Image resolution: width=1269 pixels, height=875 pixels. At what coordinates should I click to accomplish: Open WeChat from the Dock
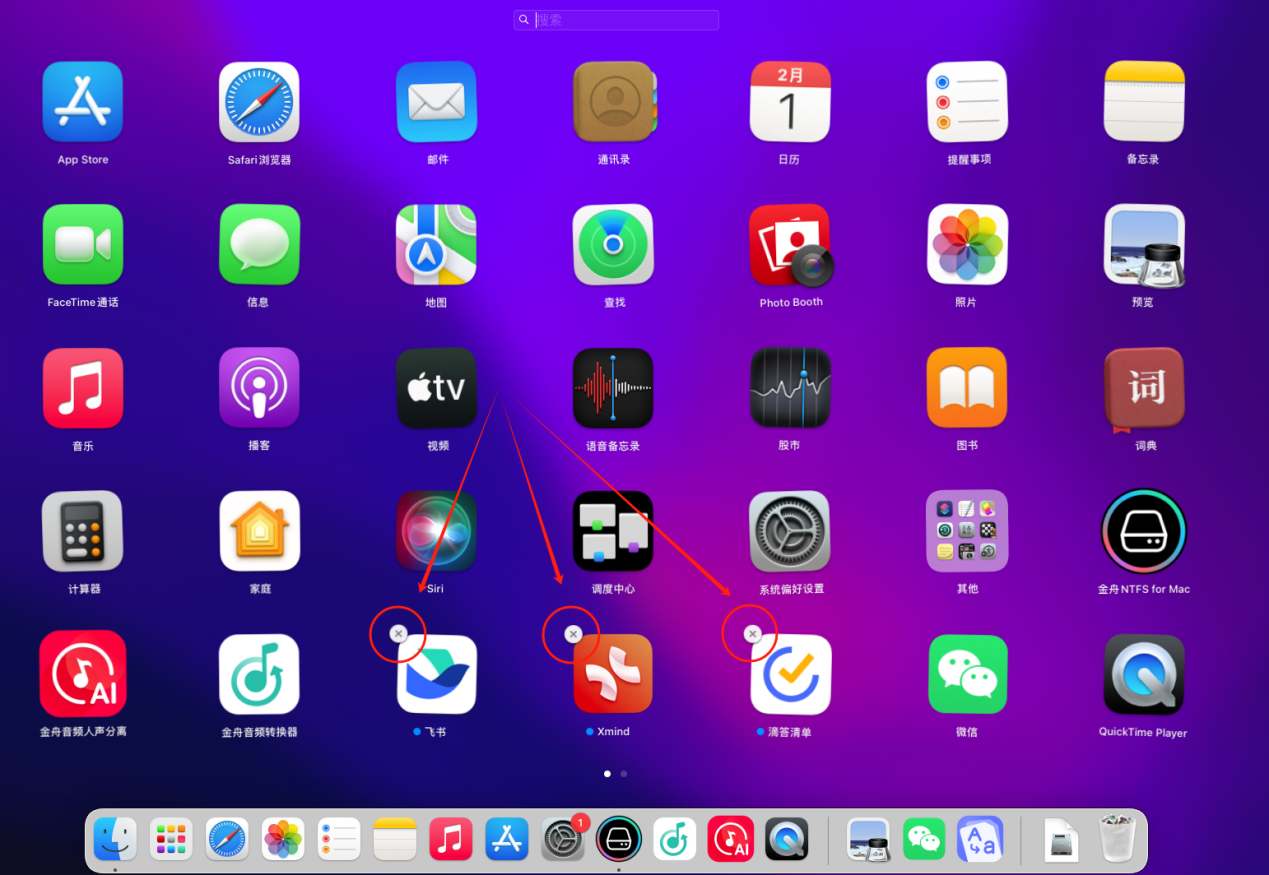tap(924, 839)
